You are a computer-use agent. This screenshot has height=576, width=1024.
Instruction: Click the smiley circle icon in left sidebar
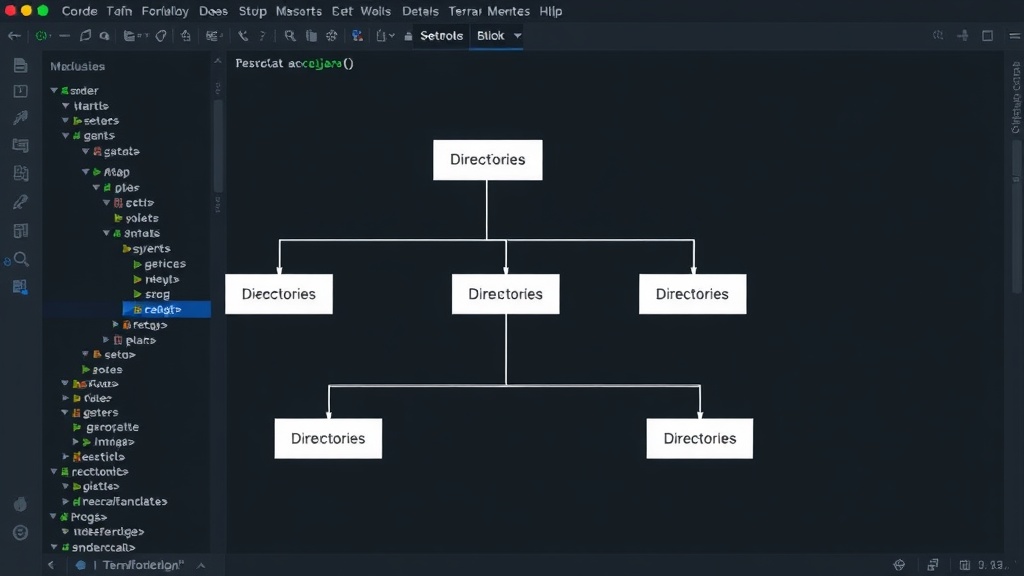[x=20, y=533]
